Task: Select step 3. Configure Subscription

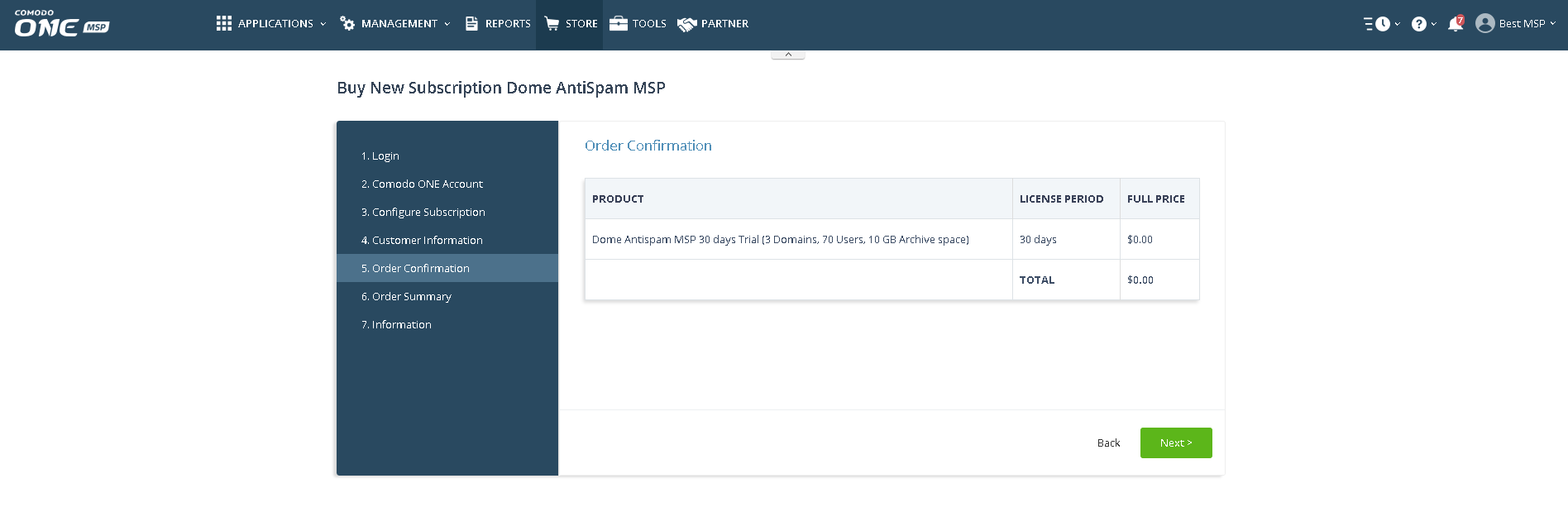Action: [x=447, y=212]
